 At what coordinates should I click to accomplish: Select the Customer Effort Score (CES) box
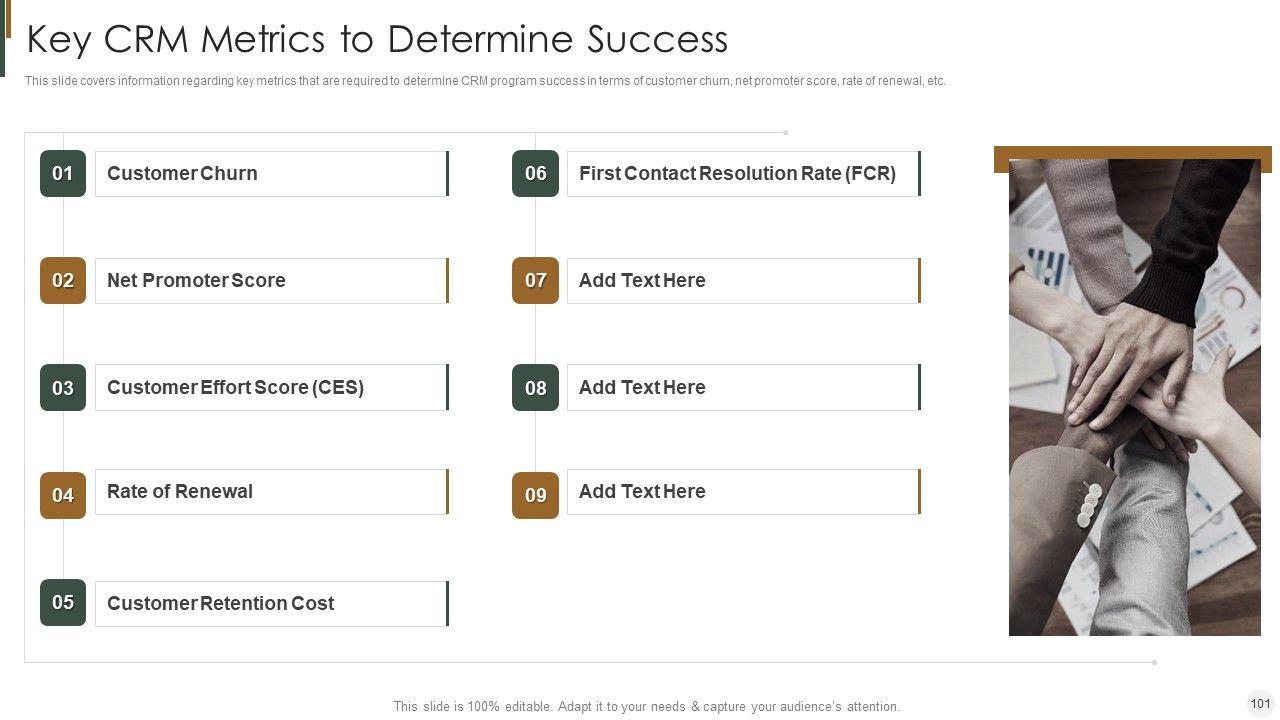click(271, 388)
